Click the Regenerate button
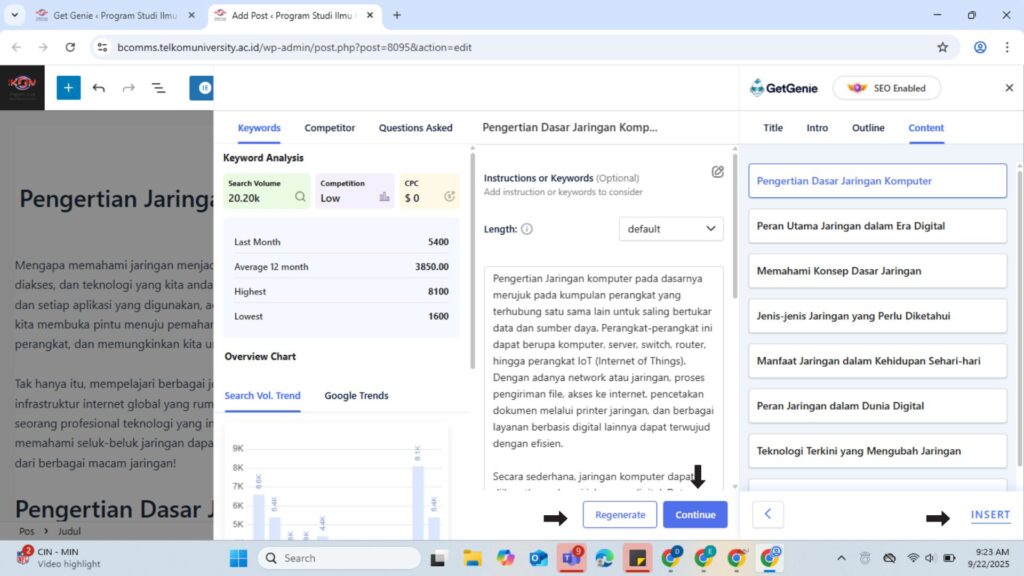This screenshot has width=1024, height=576. 620,515
